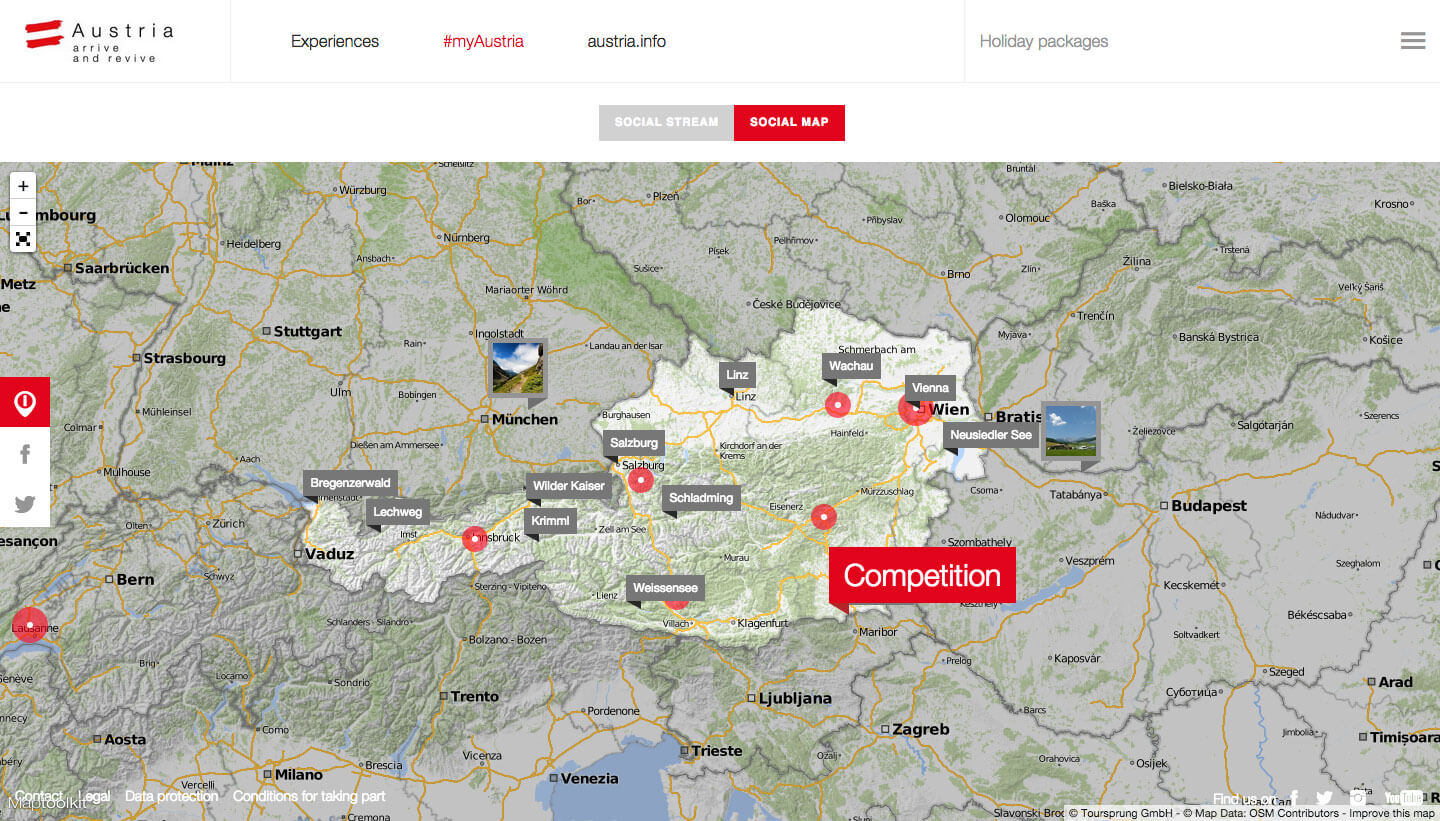Zoom in on the map
Image resolution: width=1440 pixels, height=821 pixels.
point(23,186)
